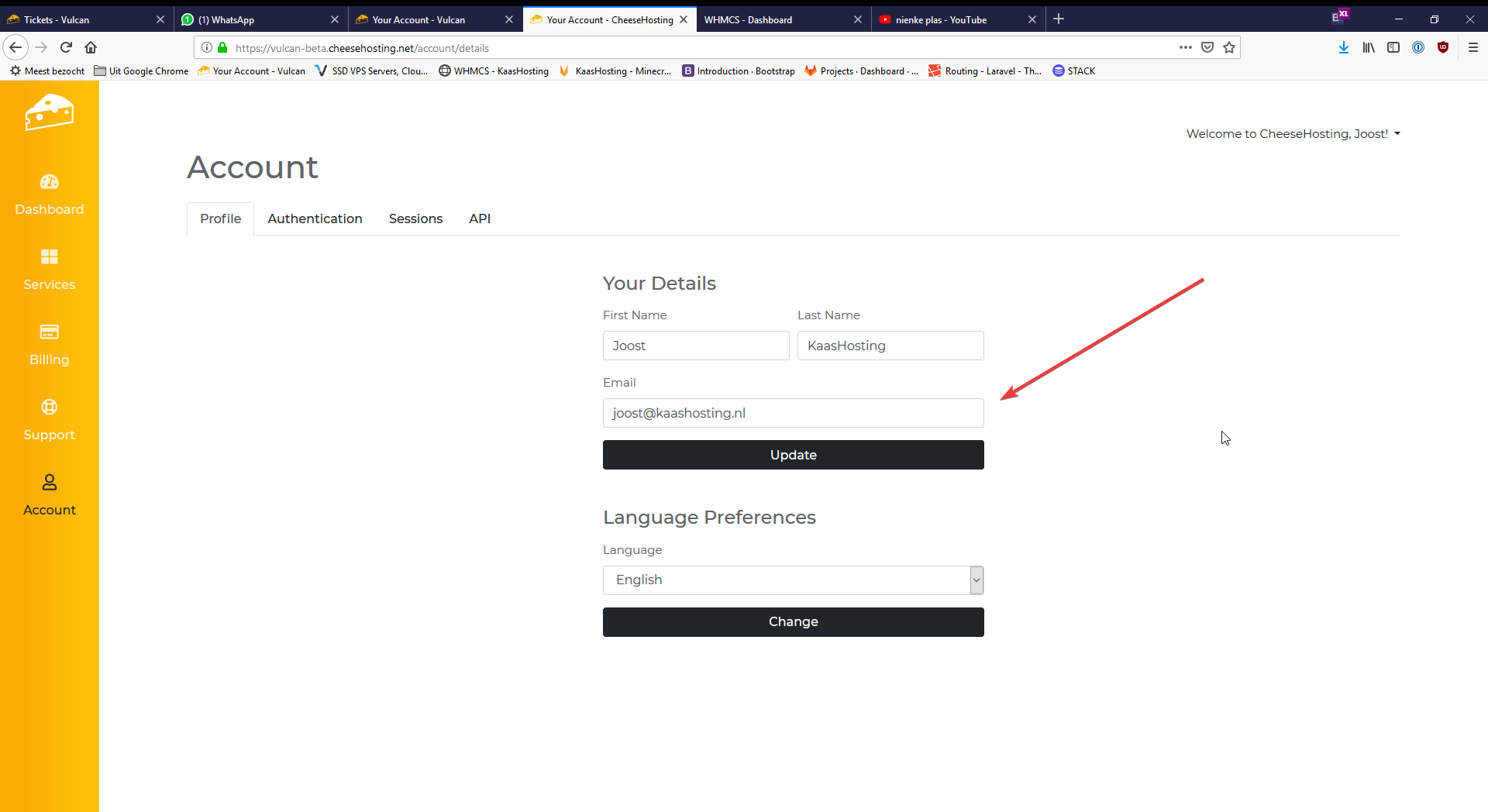Image resolution: width=1488 pixels, height=812 pixels.
Task: Open the Welcome to CheeseHosting user menu
Action: coord(1293,134)
